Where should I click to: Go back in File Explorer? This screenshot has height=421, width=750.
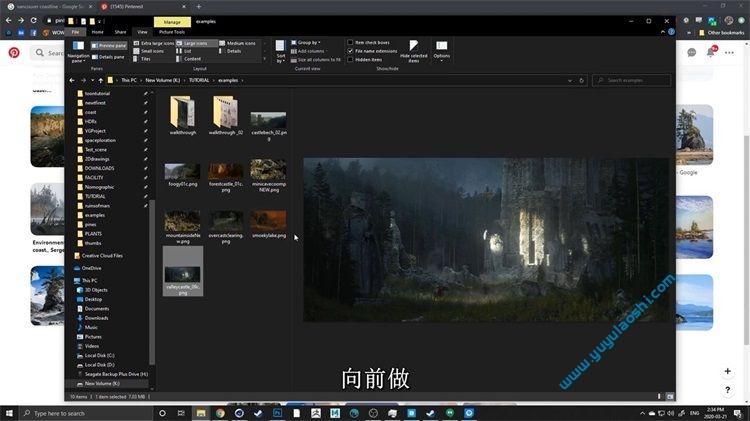(72, 80)
